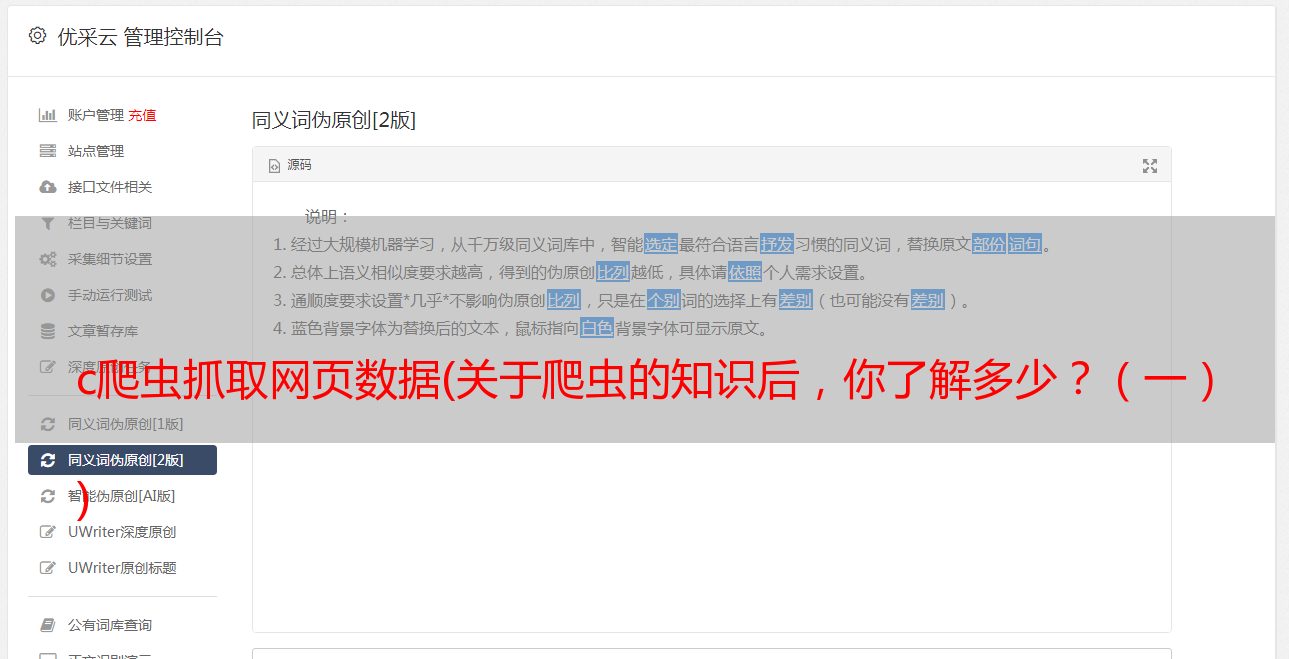Toggle fullscreen with the editor expand icon

(x=1150, y=166)
